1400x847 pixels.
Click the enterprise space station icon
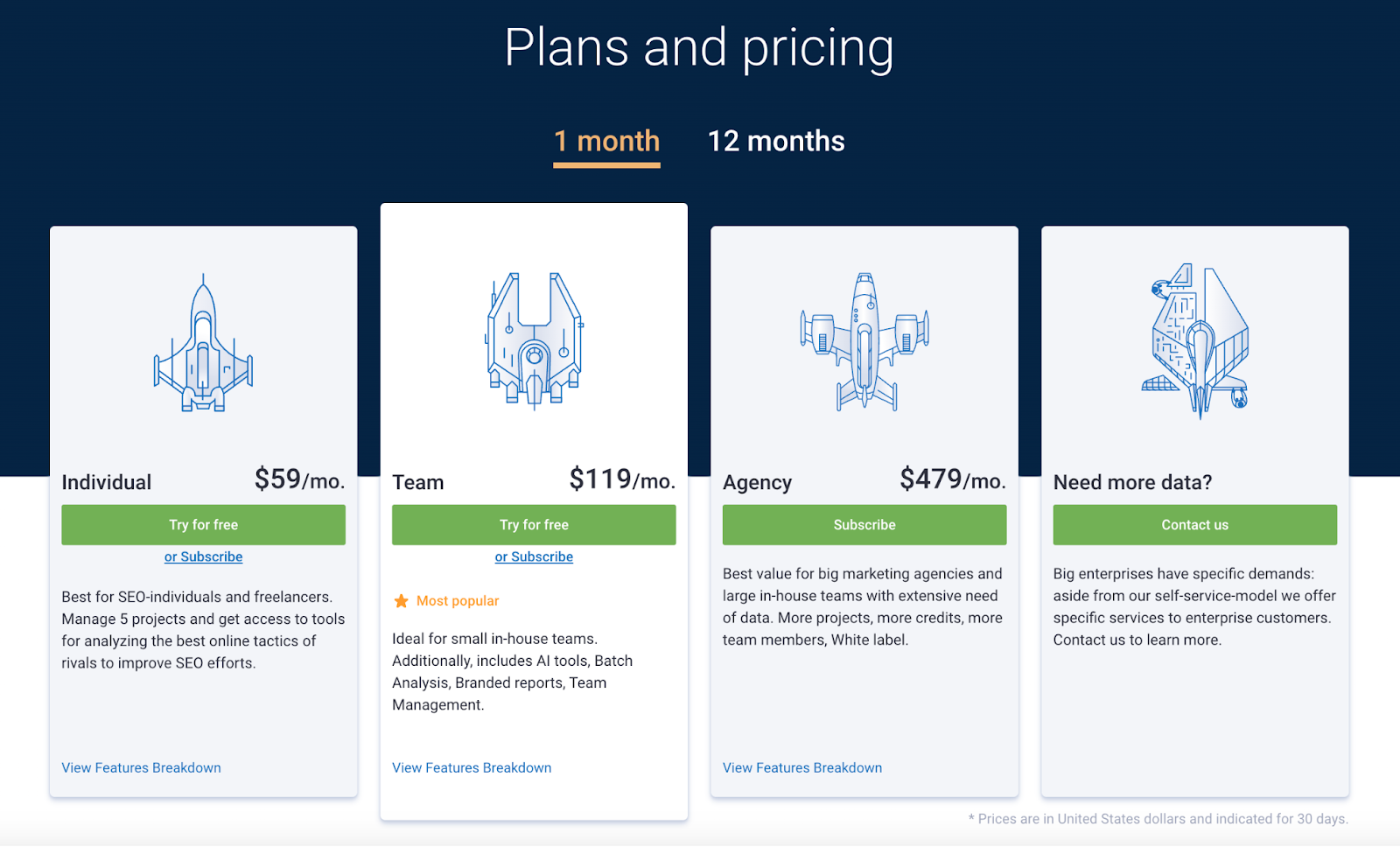click(x=1195, y=341)
